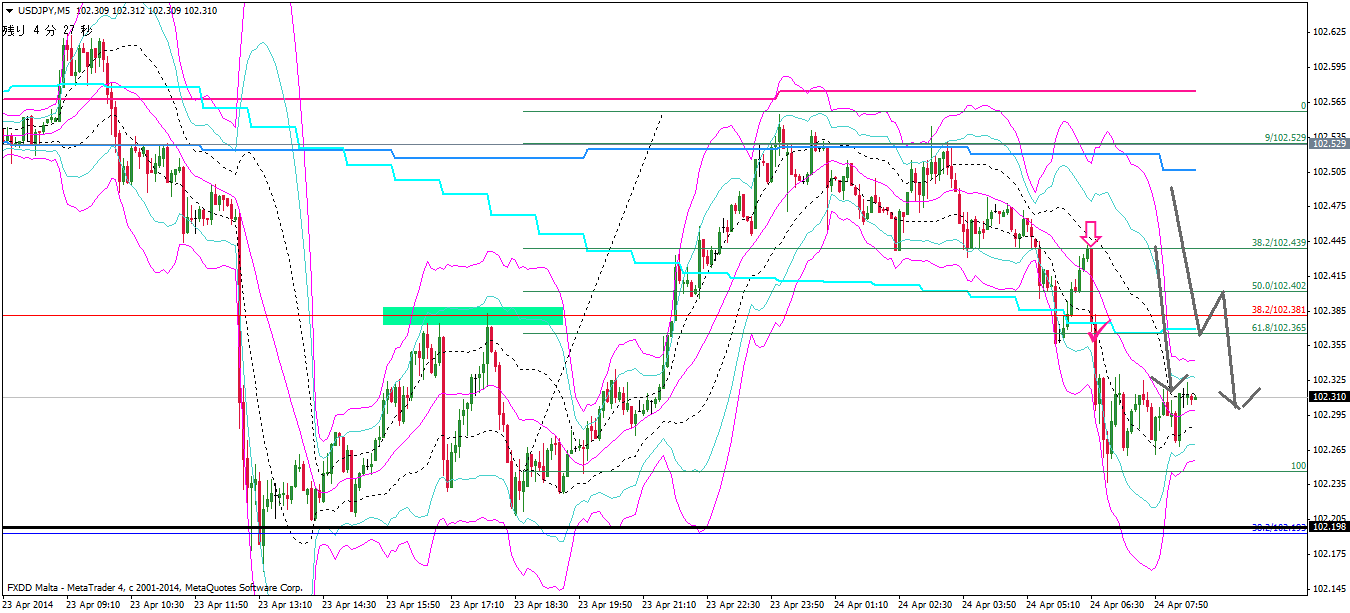Click the 23 Apr 11:50 time label

point(221,605)
